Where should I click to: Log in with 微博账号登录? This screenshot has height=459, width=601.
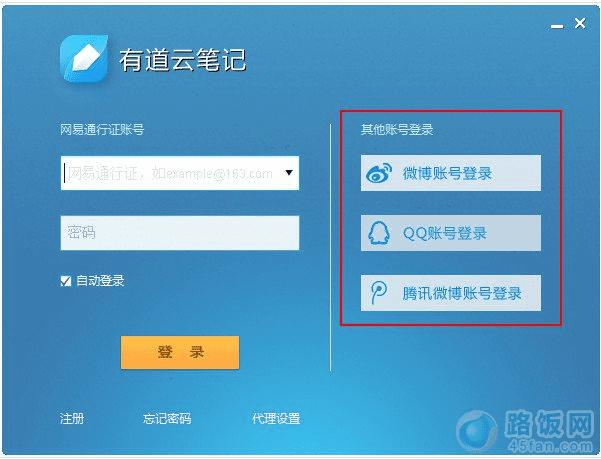click(451, 173)
